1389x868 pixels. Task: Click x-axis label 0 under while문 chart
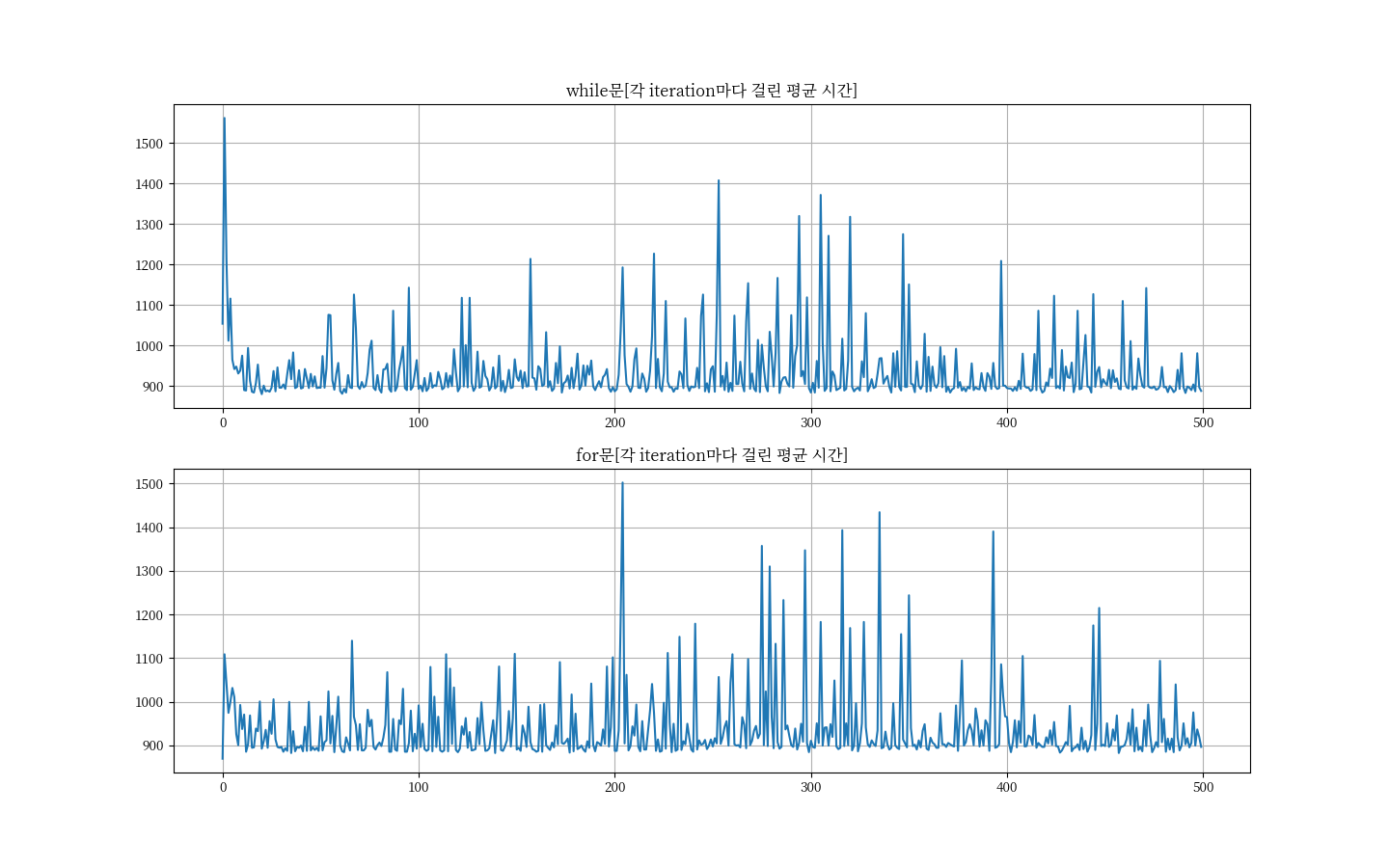tap(223, 422)
